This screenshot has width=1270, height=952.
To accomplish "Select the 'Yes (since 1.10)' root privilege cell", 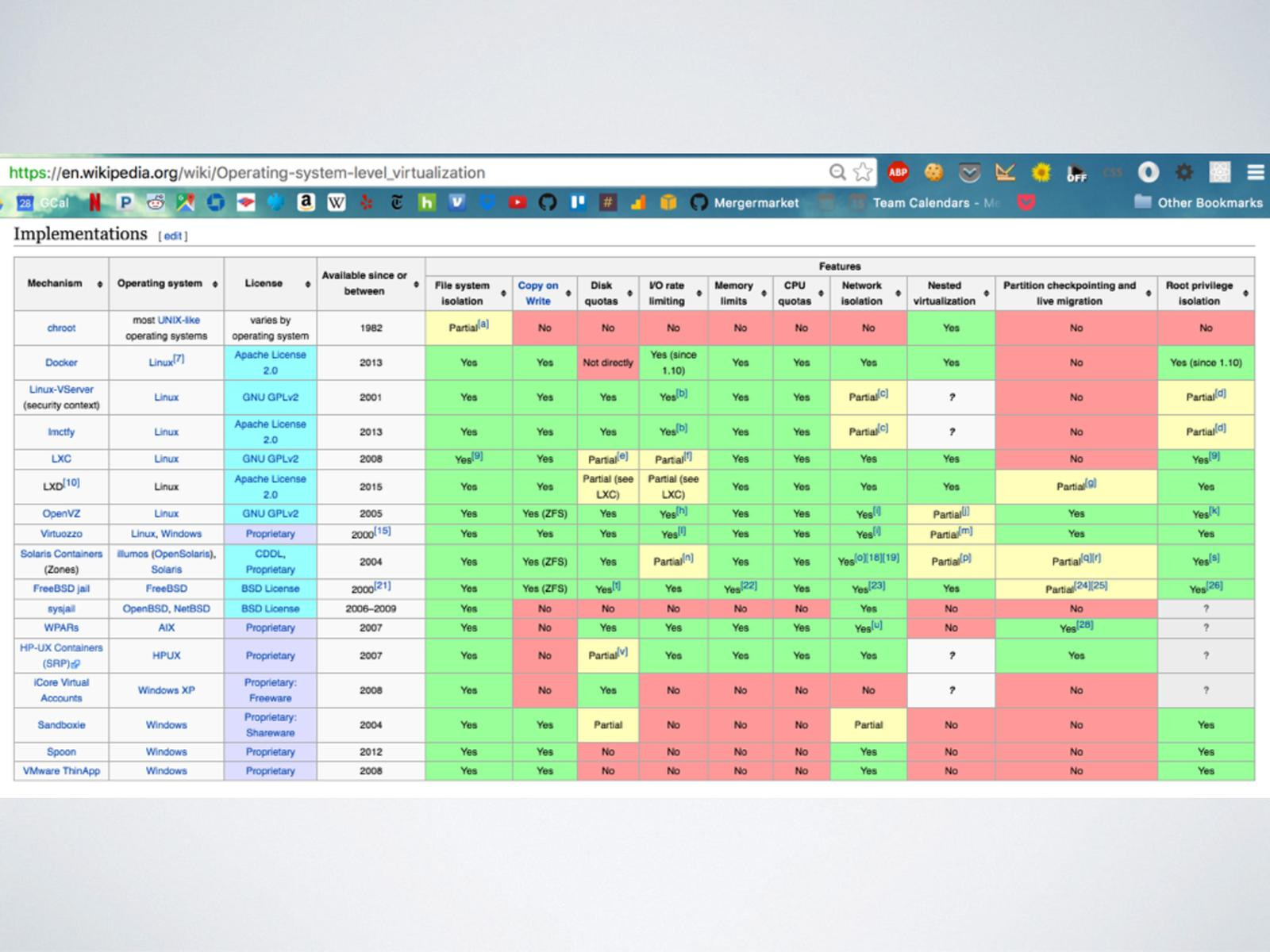I will (x=1206, y=363).
